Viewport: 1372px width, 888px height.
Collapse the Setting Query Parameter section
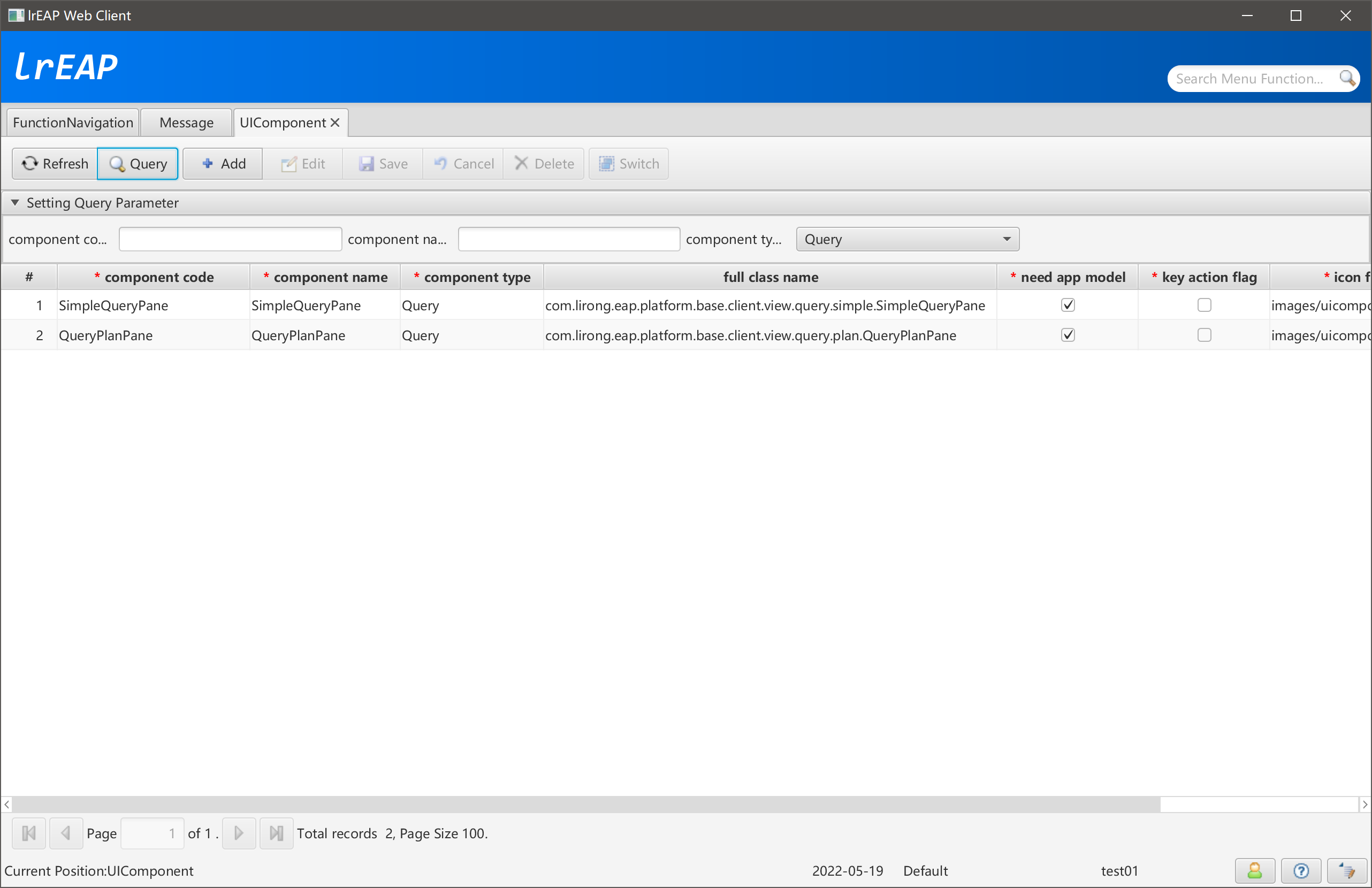point(16,203)
